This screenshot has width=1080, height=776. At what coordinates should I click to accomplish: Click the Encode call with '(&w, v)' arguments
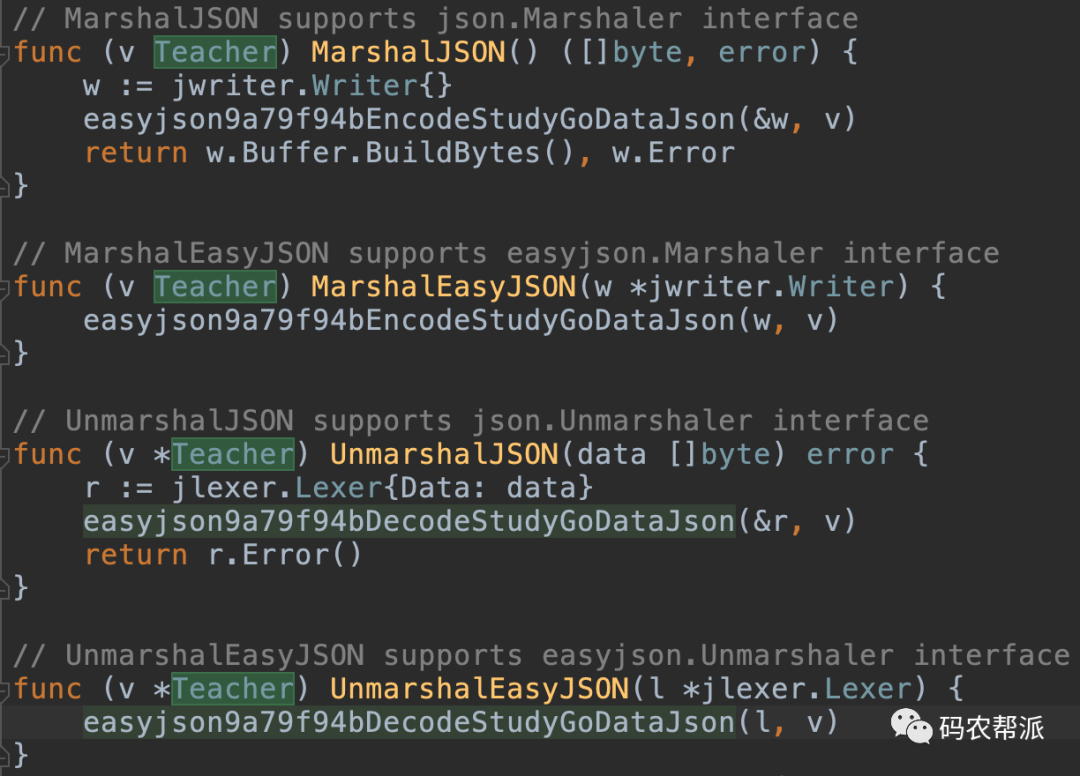(x=469, y=120)
